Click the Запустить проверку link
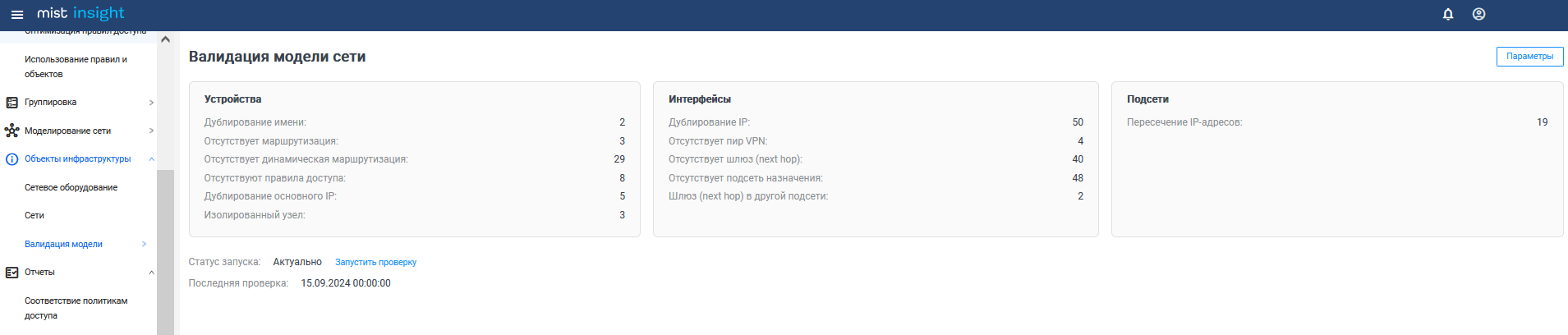Screen dimensions: 1568x335 (375, 262)
